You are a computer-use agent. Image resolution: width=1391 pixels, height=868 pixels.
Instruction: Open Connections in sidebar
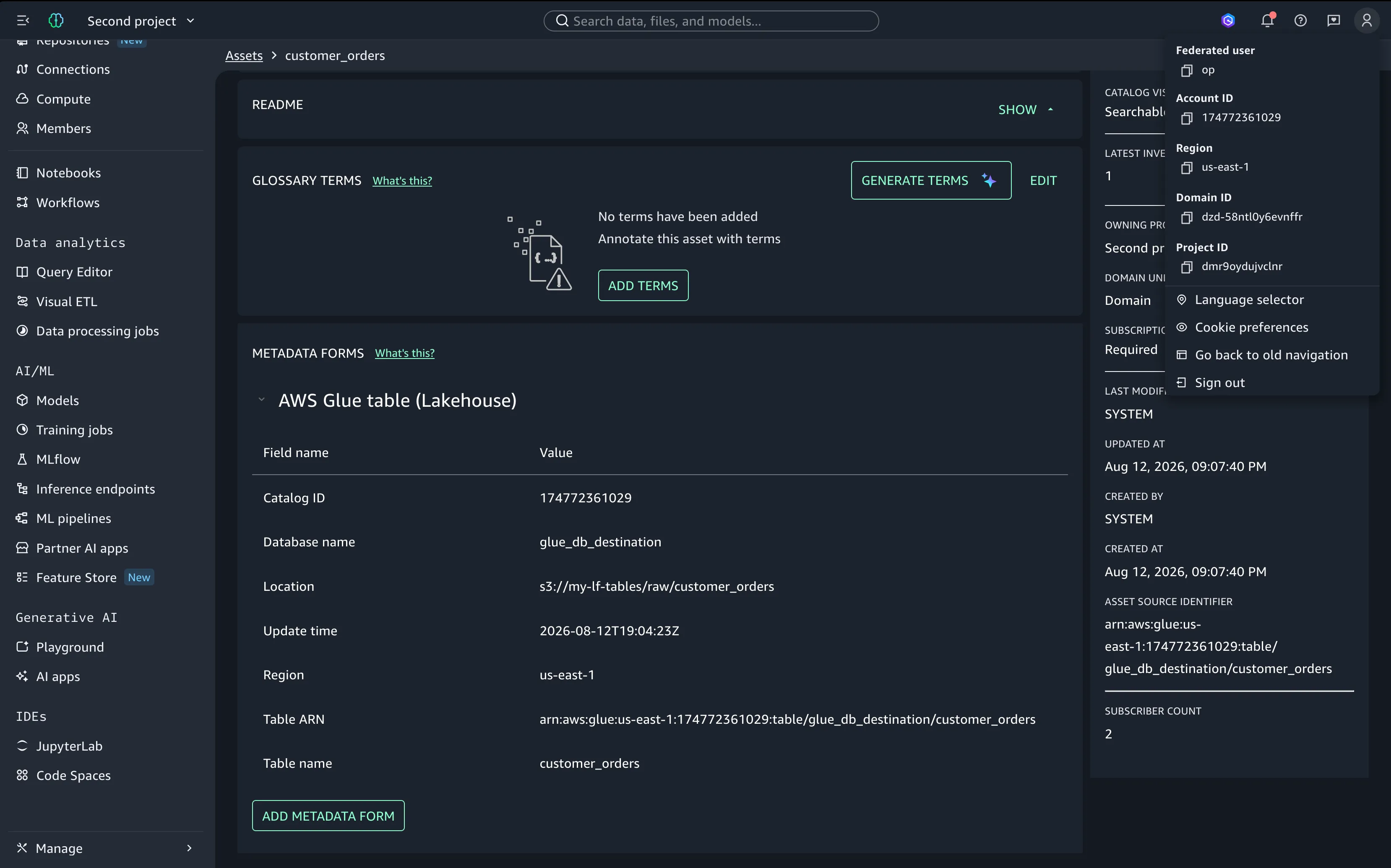(x=73, y=70)
